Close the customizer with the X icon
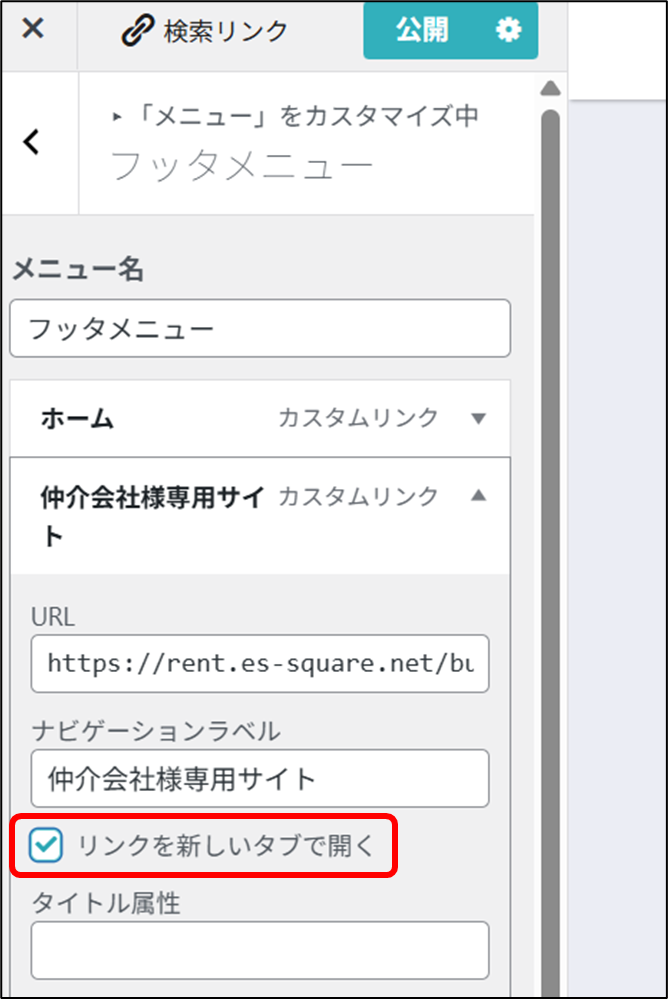 [33, 29]
